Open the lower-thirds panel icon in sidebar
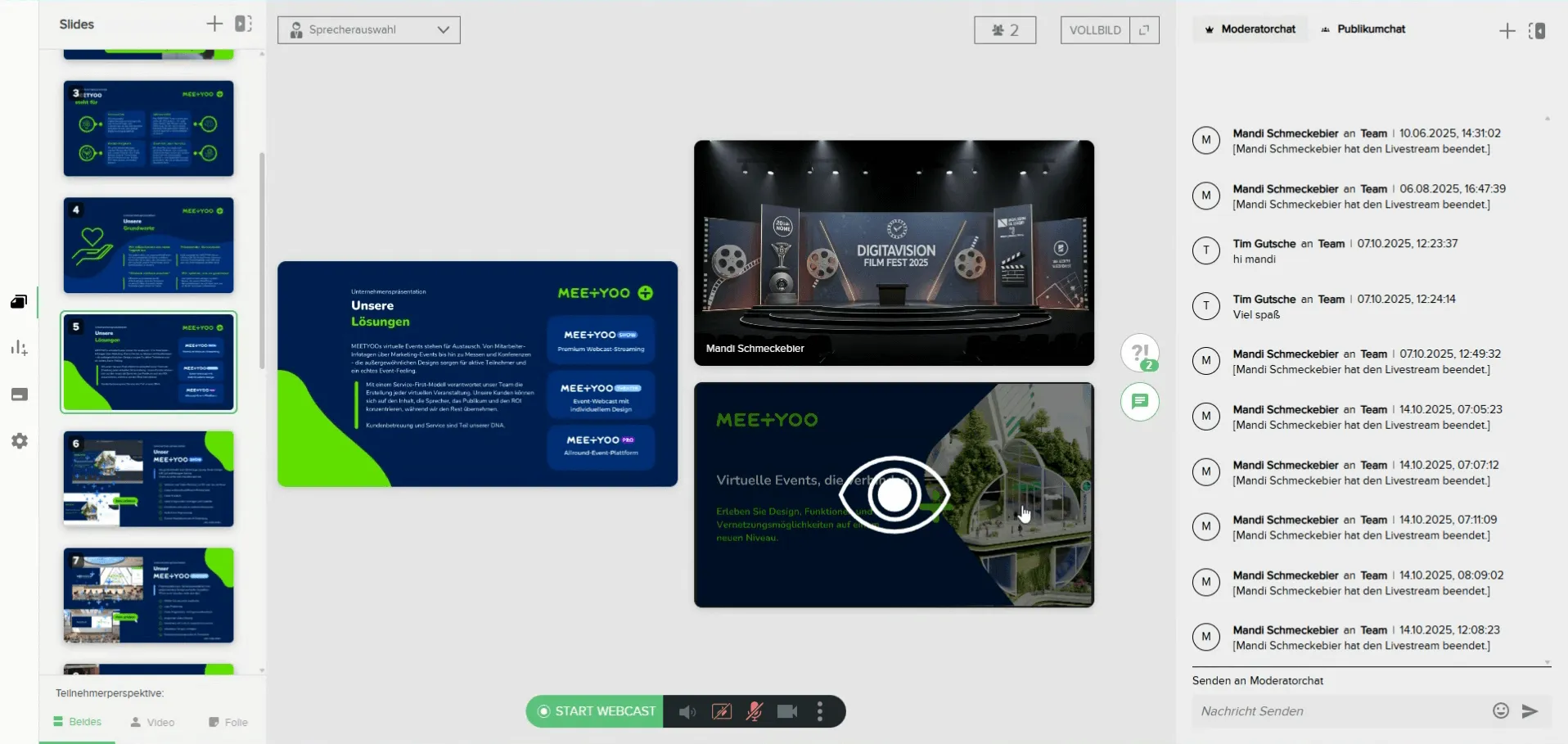 pyautogui.click(x=18, y=395)
